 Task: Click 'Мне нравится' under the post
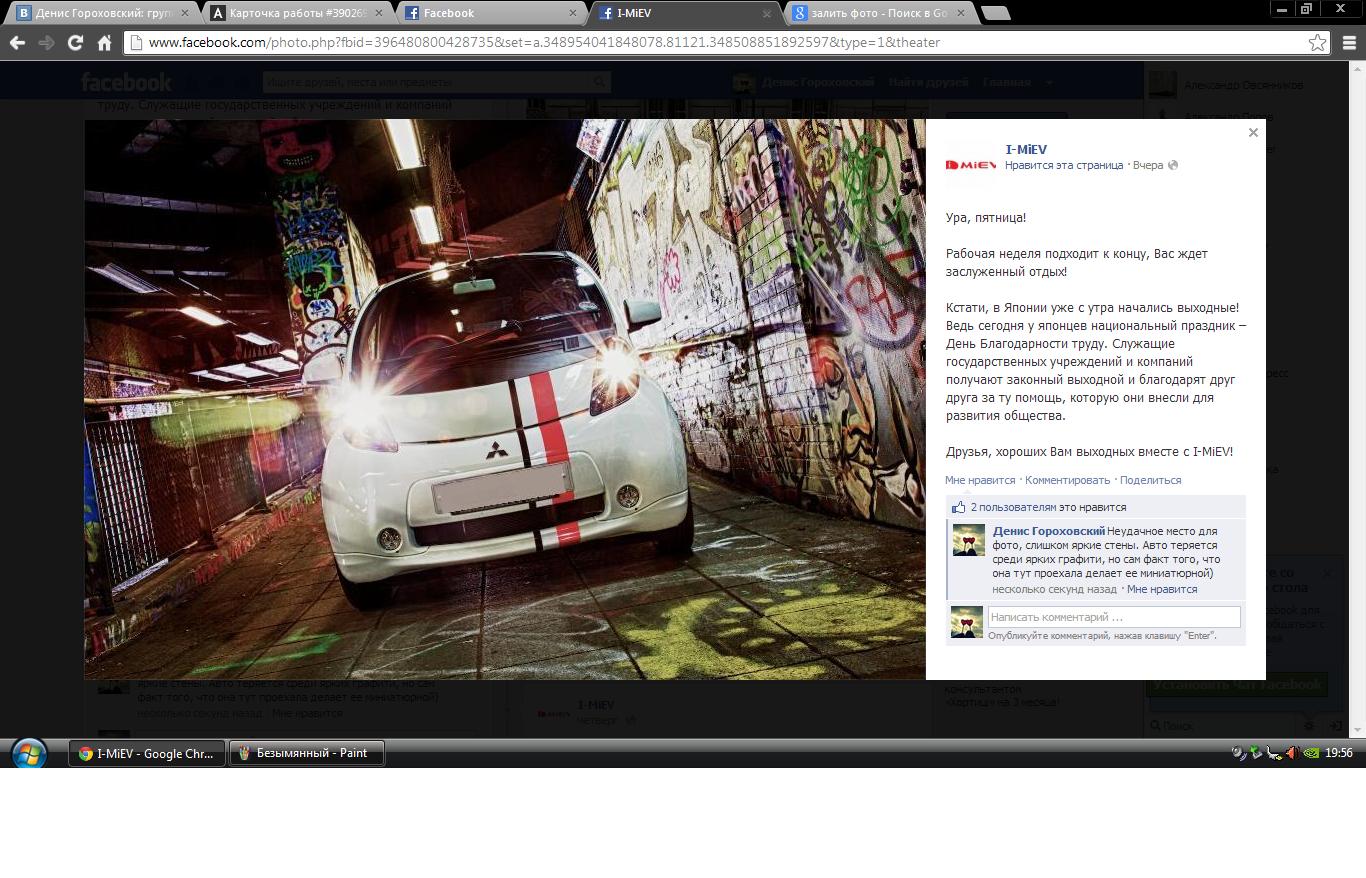(x=979, y=480)
